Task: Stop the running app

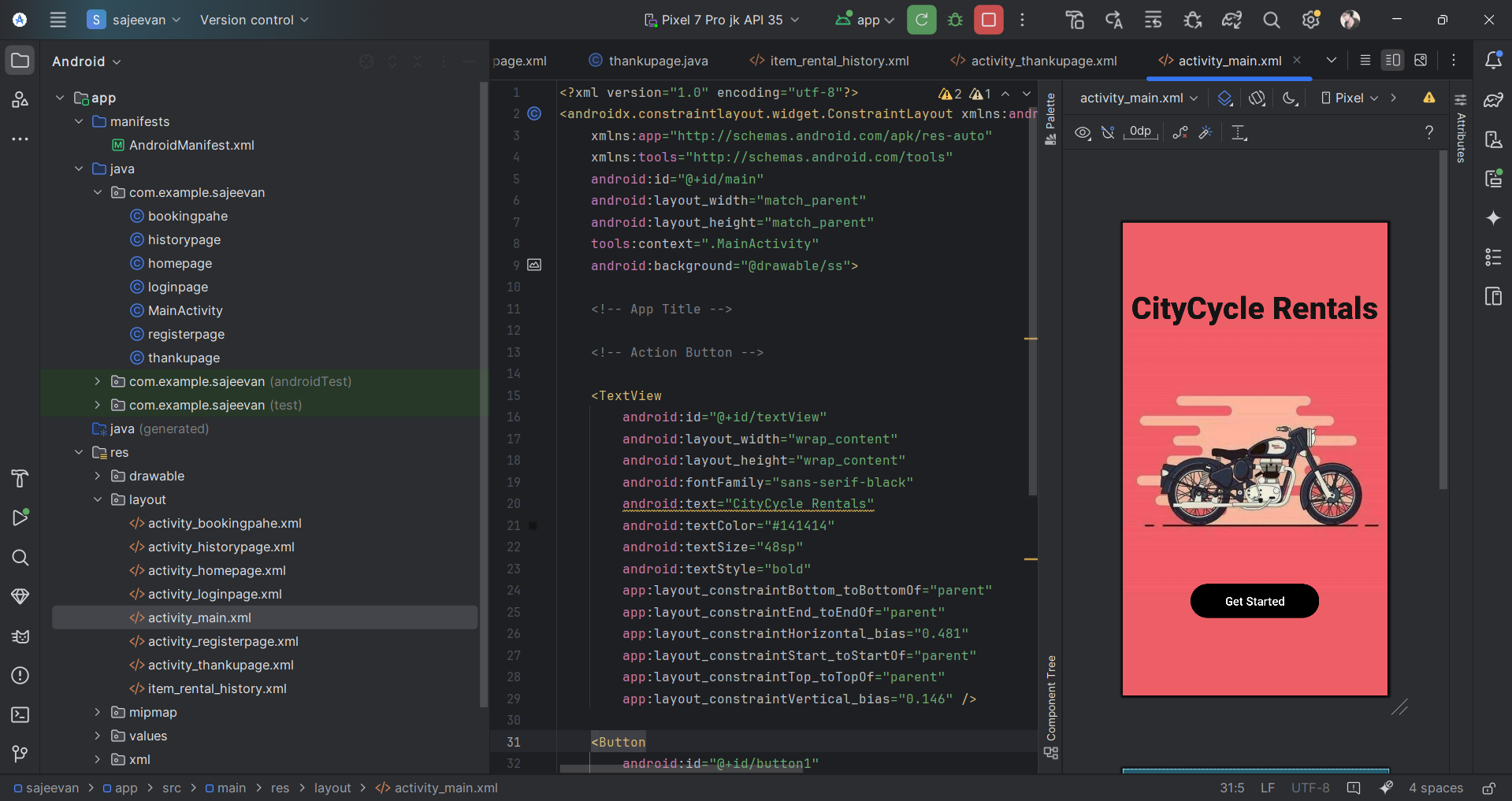Action: pos(988,20)
